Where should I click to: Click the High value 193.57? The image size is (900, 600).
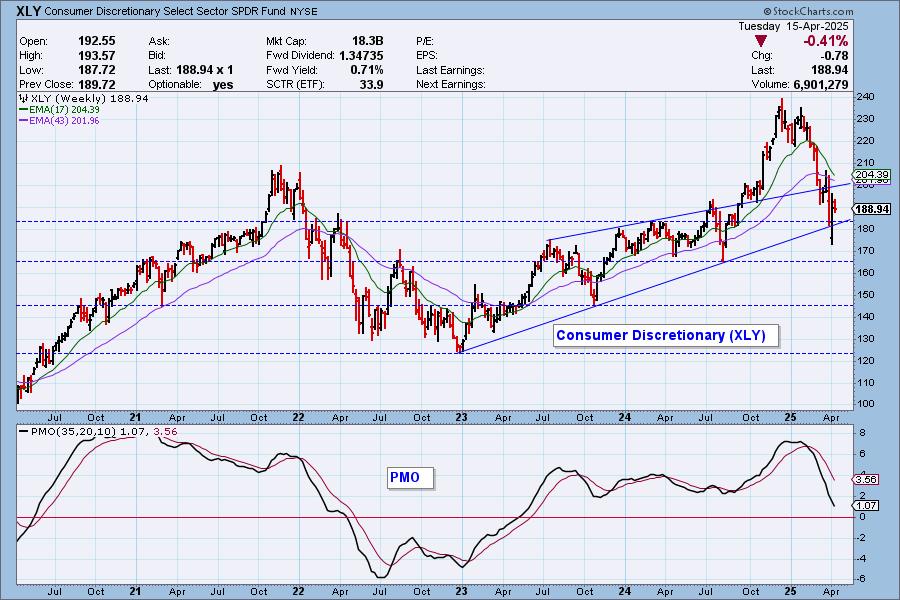pyautogui.click(x=96, y=56)
